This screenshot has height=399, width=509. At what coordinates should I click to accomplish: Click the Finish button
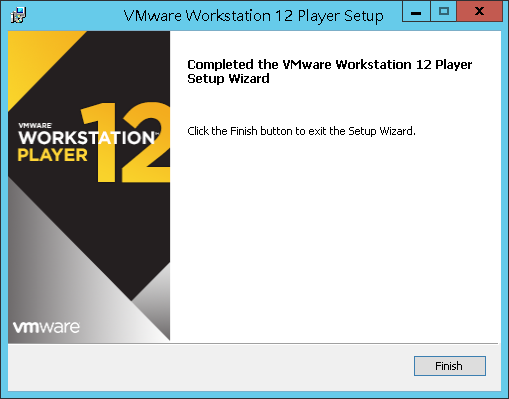tap(449, 366)
